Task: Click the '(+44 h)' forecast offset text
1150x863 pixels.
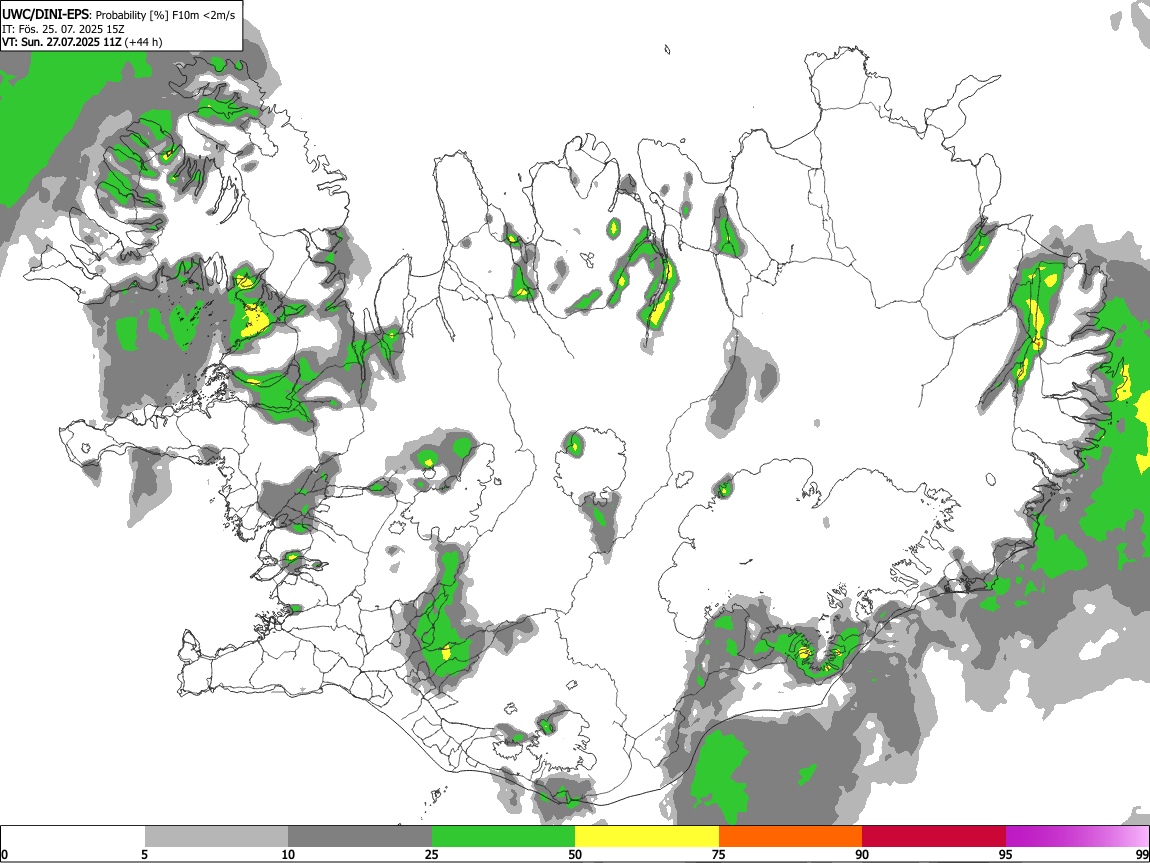Action: [144, 42]
